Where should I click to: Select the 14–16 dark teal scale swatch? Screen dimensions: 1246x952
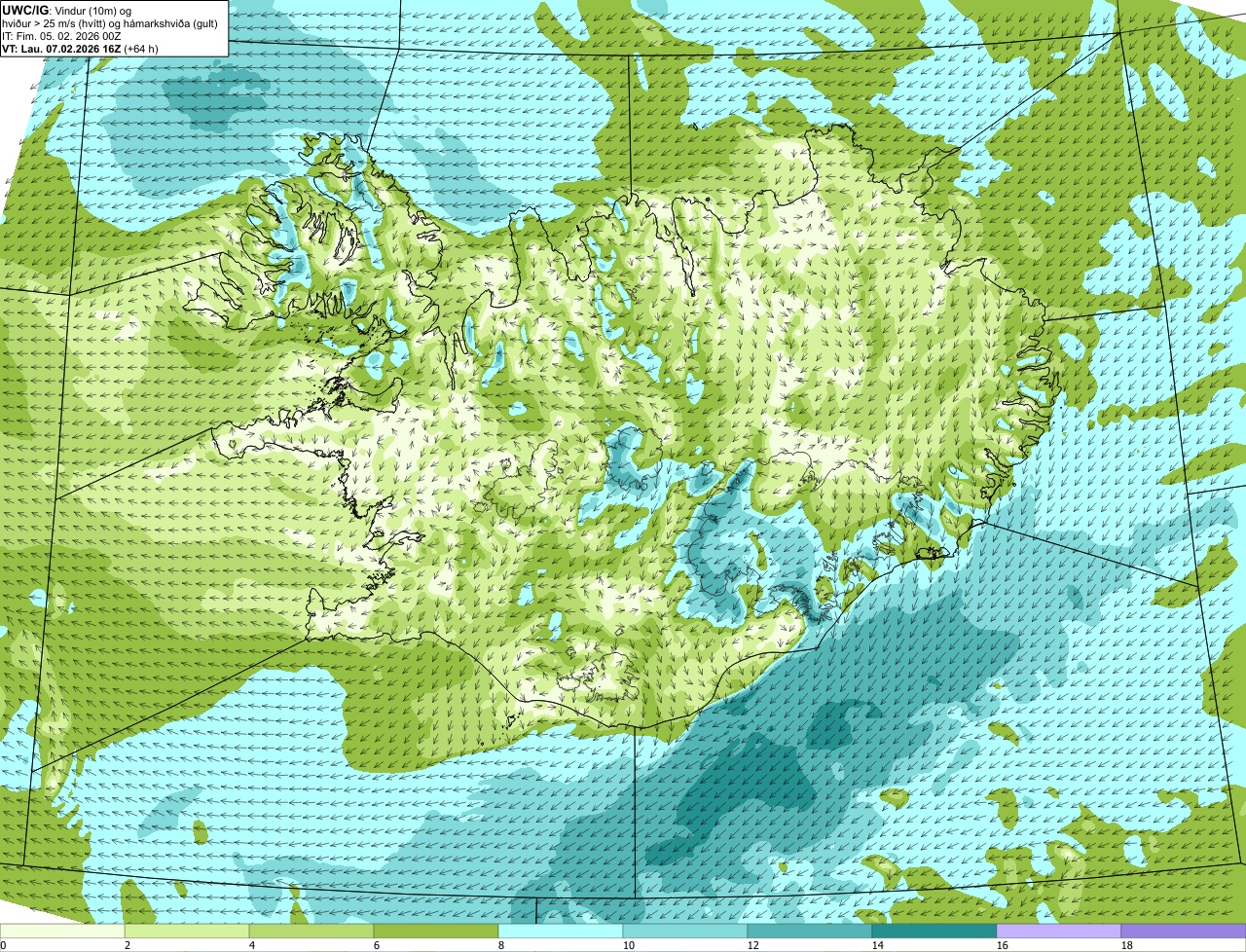pyautogui.click(x=934, y=932)
